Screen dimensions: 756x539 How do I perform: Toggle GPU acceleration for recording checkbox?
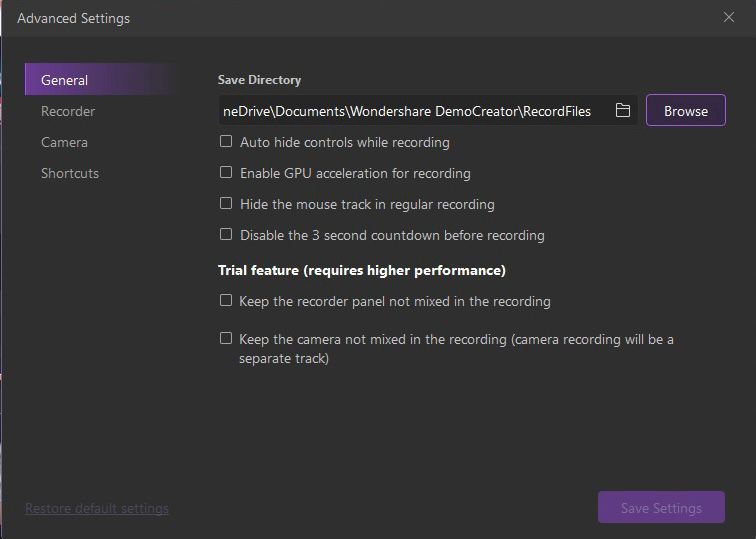(226, 173)
